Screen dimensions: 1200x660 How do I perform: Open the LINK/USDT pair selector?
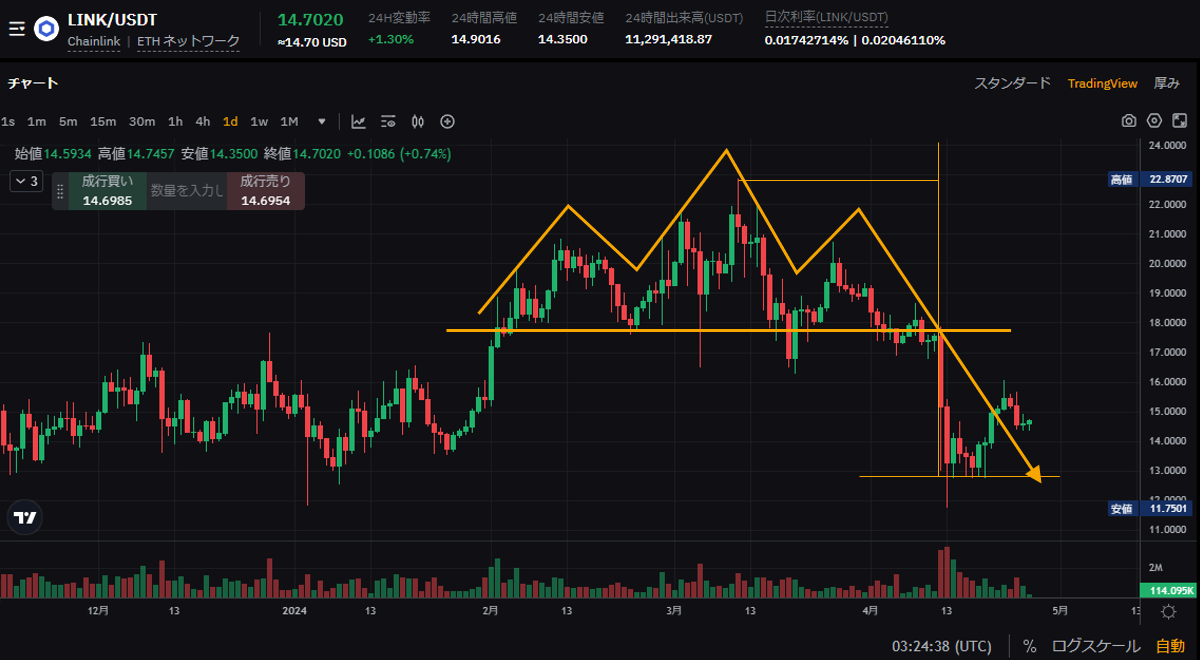click(112, 19)
